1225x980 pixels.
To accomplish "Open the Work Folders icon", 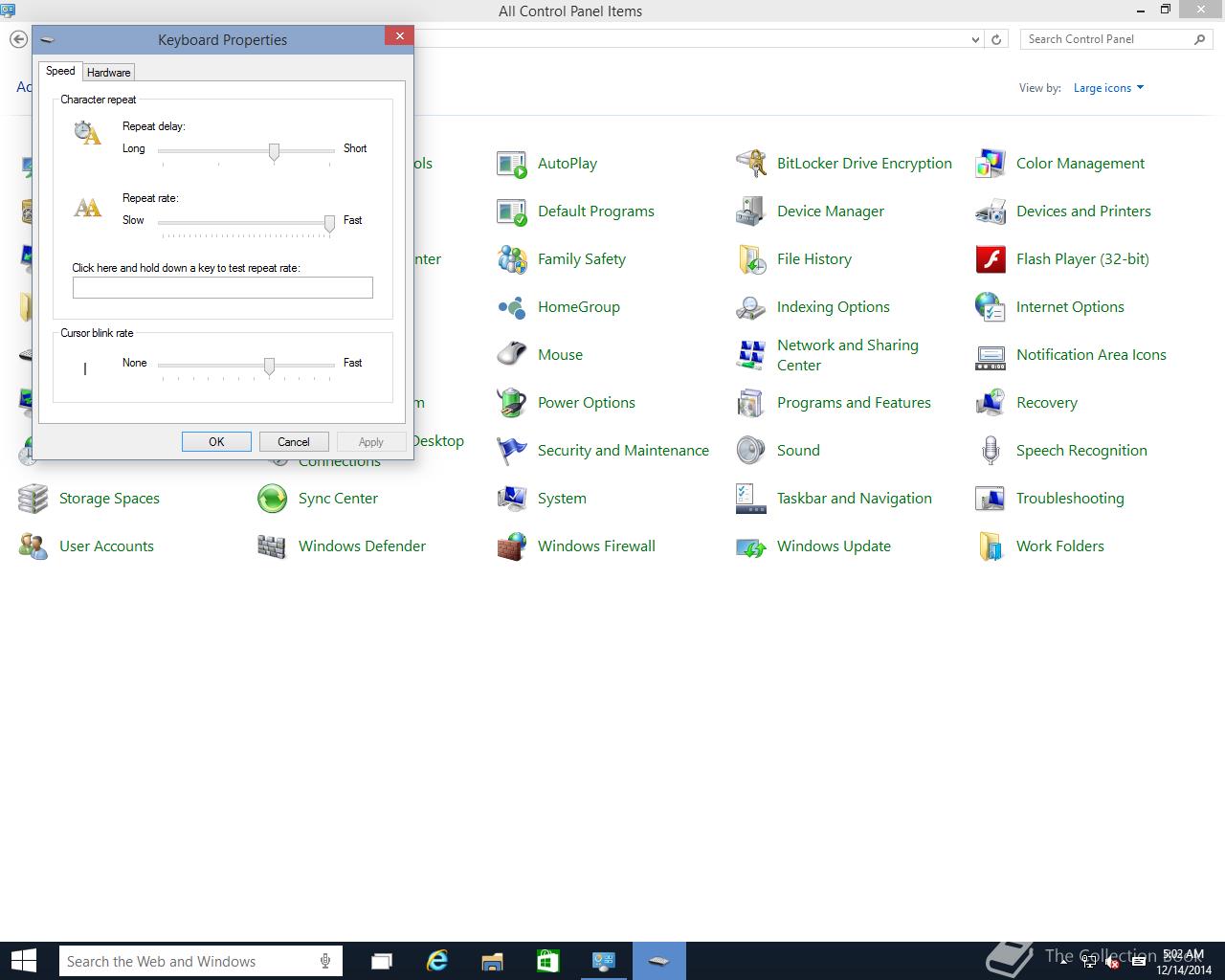I will pos(991,546).
